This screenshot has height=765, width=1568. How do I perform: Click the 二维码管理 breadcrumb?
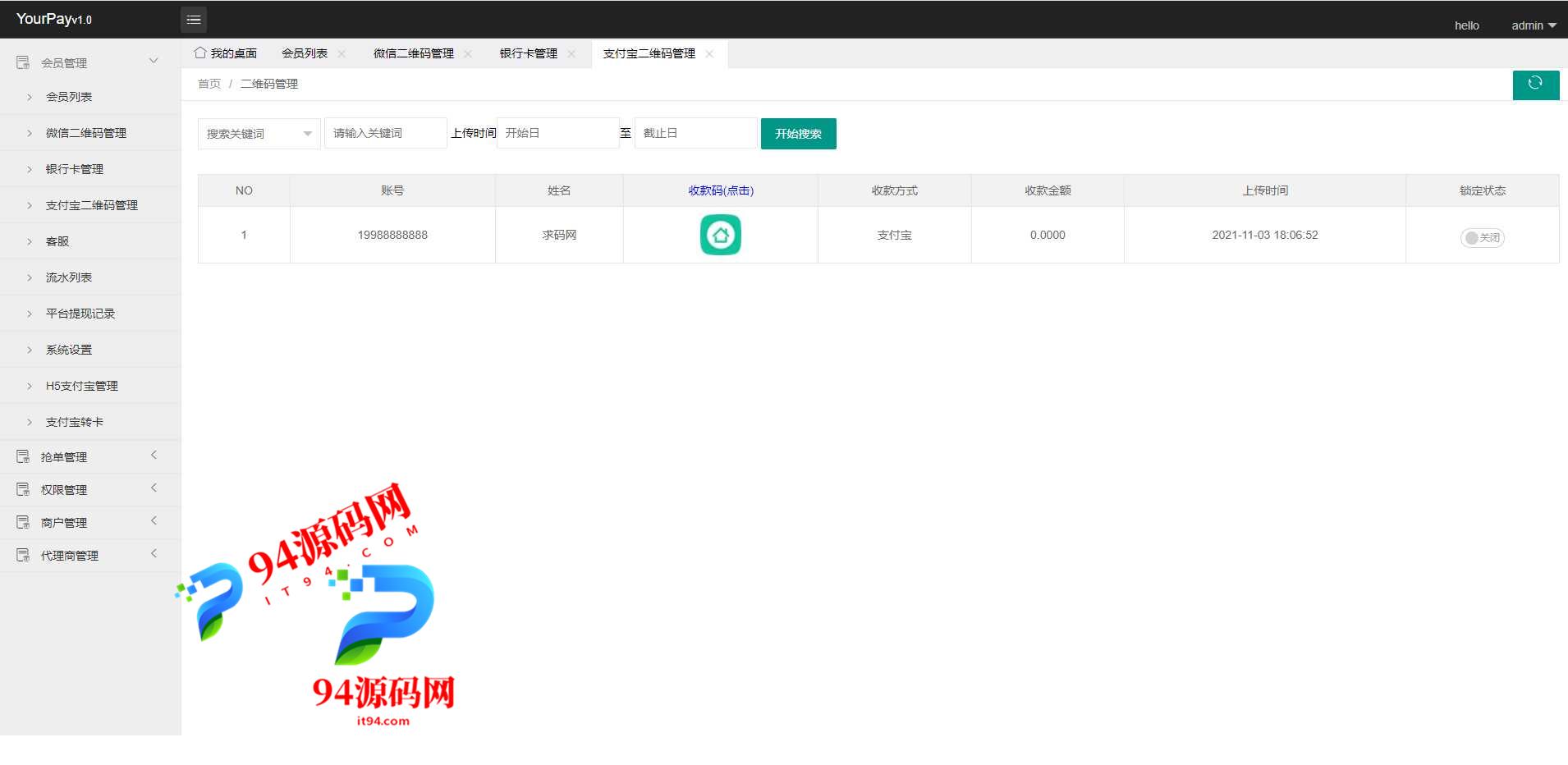pos(269,84)
